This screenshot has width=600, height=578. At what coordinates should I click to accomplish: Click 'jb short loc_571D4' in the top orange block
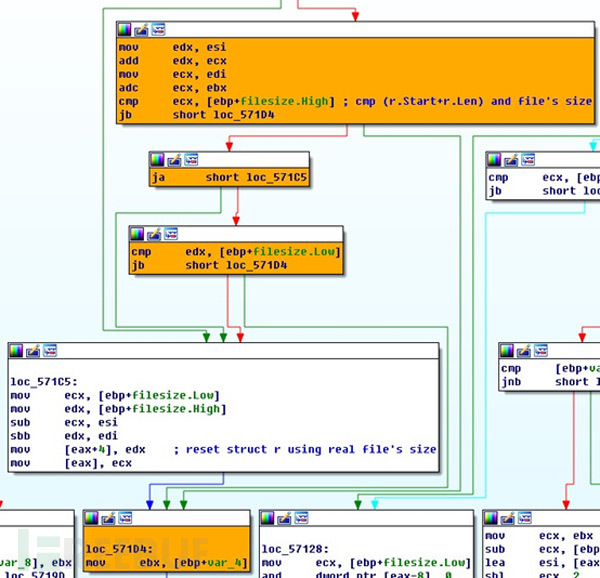[x=197, y=115]
